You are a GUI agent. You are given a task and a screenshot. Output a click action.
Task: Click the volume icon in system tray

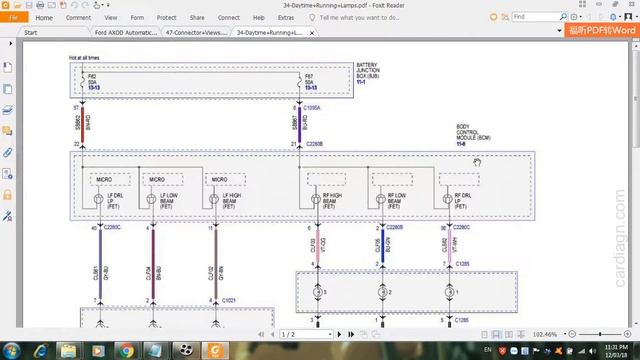[593, 351]
